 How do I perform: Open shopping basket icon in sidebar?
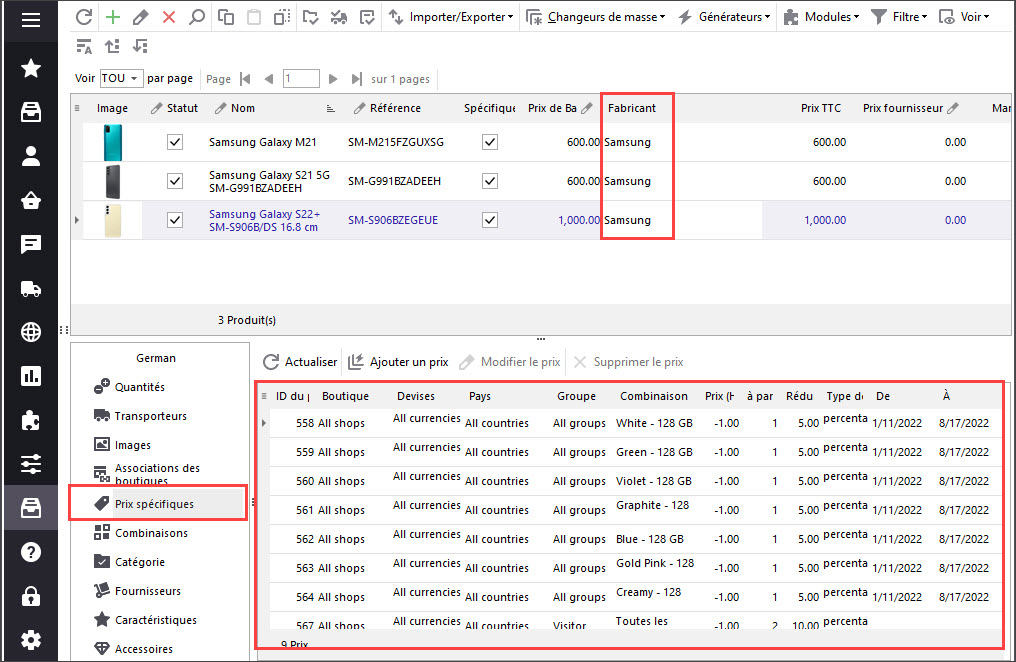30,201
